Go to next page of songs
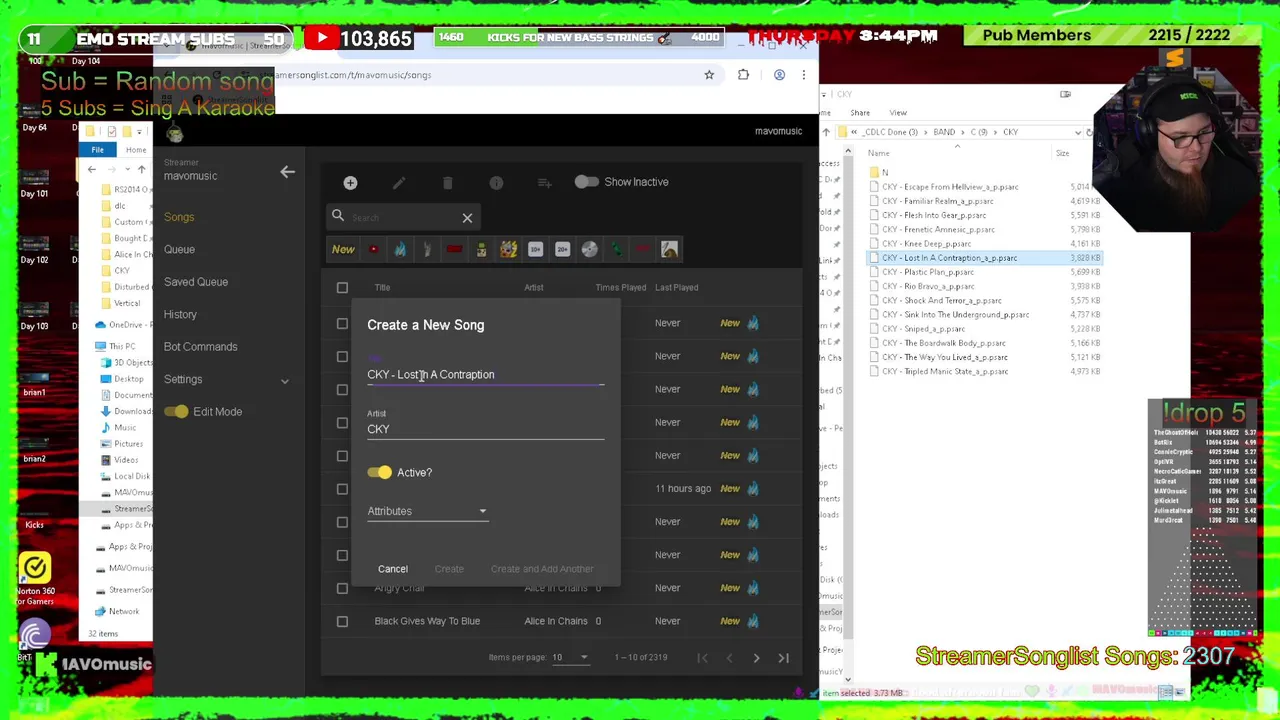Image resolution: width=1280 pixels, height=720 pixels. [756, 658]
